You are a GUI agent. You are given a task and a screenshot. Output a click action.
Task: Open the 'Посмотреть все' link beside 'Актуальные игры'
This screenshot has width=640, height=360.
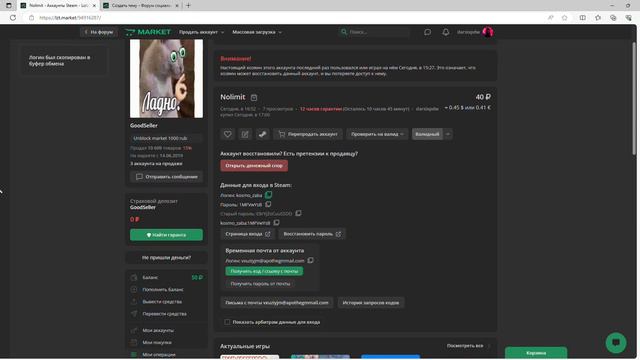[x=468, y=346]
